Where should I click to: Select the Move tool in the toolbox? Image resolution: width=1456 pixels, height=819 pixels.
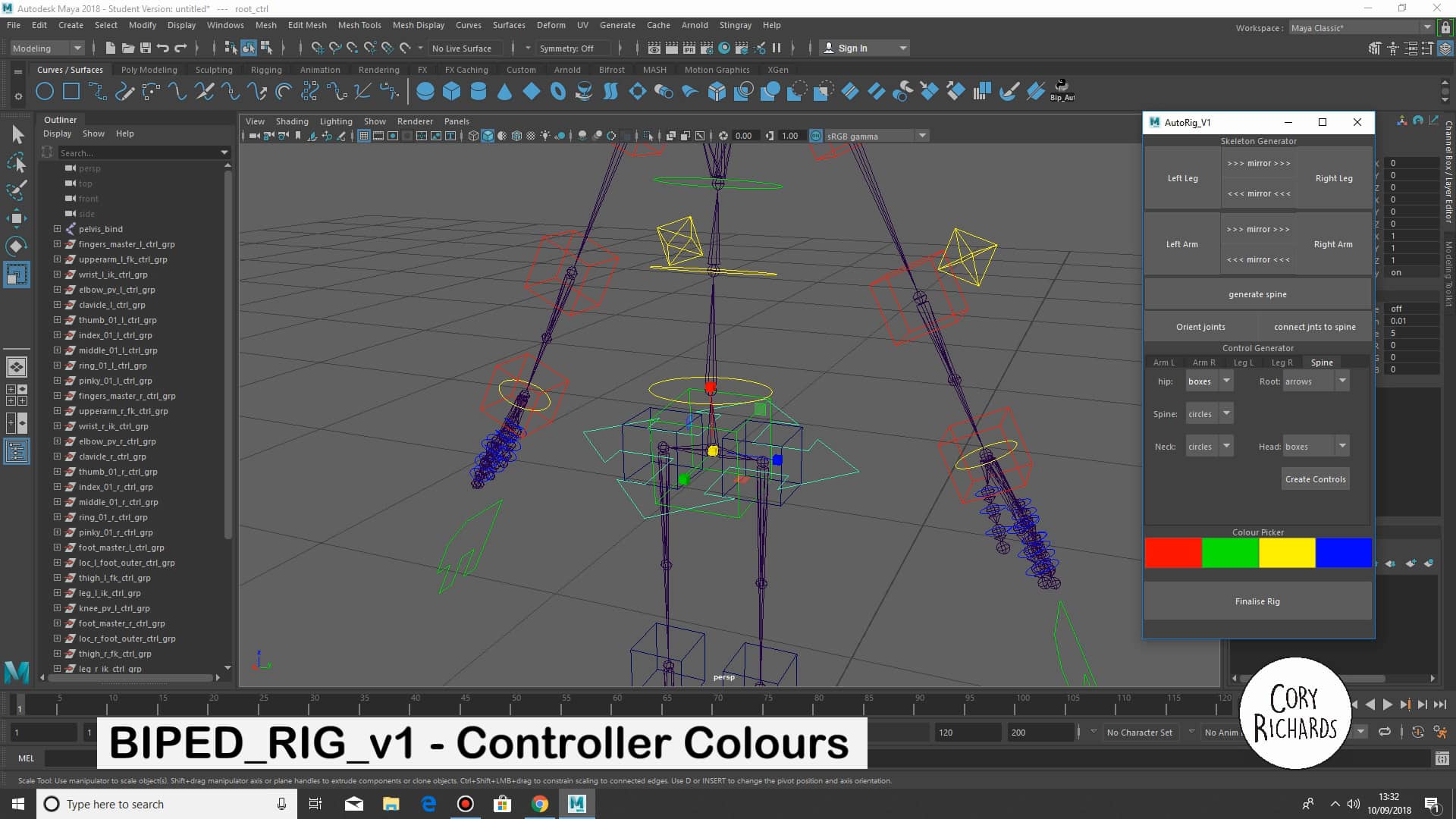coord(17,218)
